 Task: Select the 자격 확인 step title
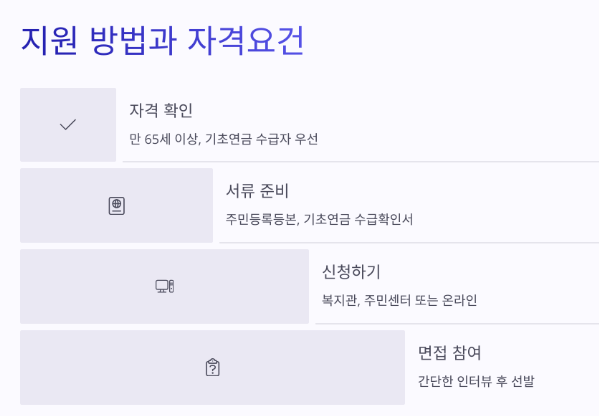(x=161, y=110)
